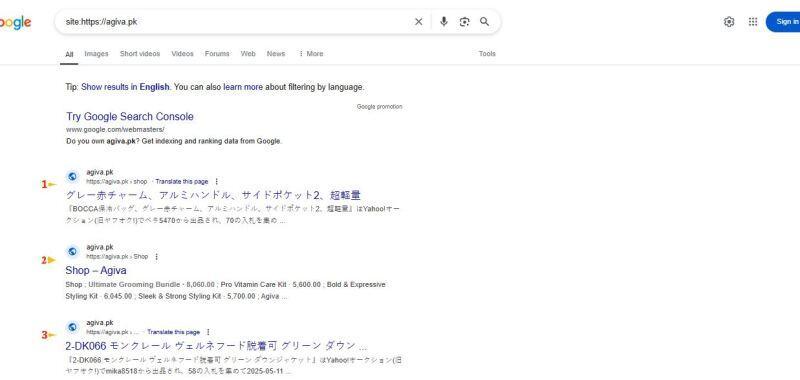
Task: Switch to the Forums tab
Action: [217, 54]
